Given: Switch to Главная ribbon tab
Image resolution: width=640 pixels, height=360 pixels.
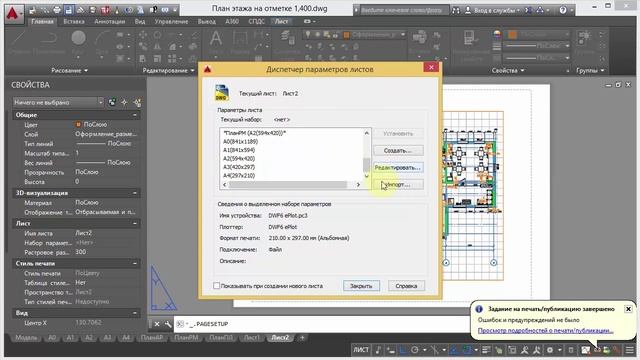Looking at the screenshot, I should tap(42, 22).
